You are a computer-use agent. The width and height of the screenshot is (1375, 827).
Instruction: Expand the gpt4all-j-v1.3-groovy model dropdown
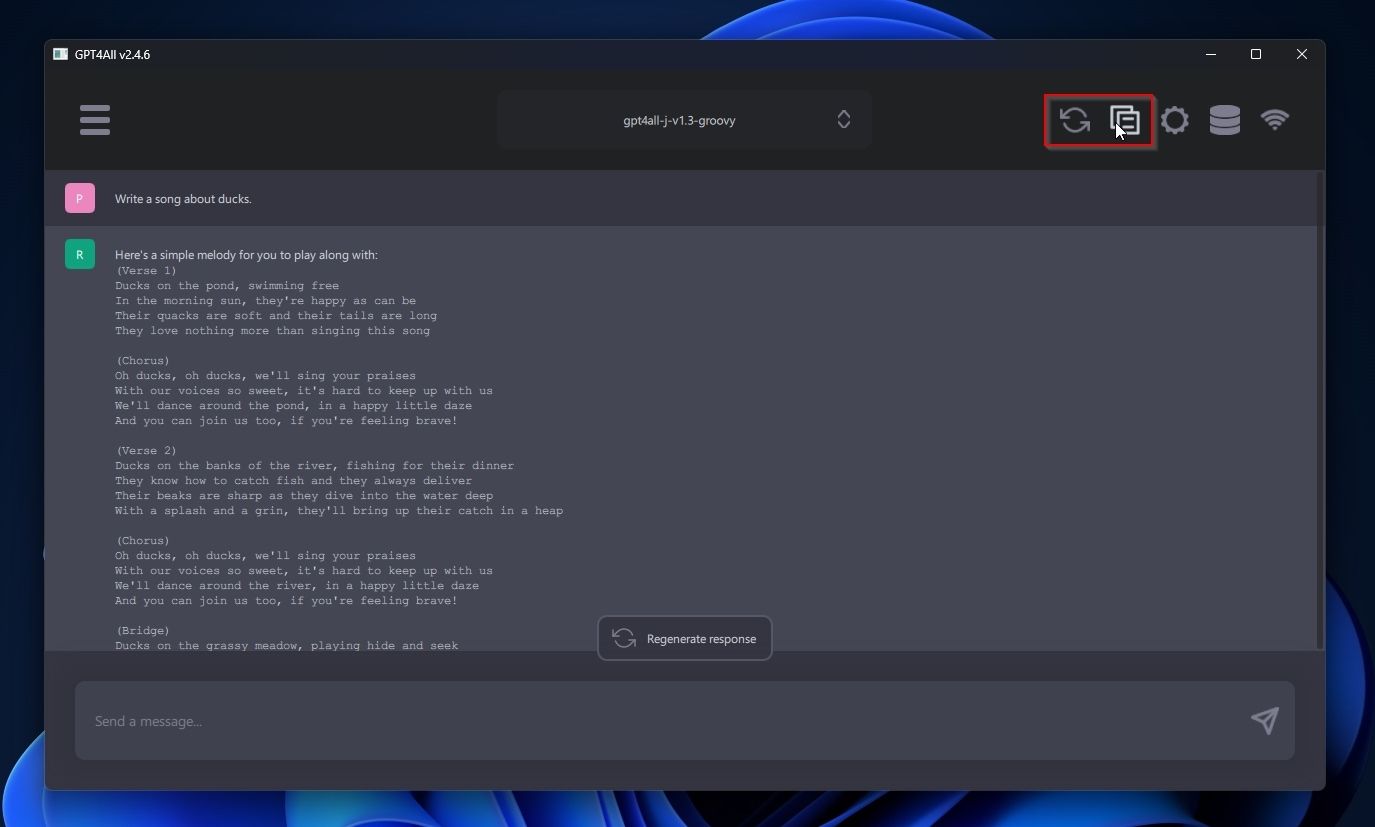679,120
